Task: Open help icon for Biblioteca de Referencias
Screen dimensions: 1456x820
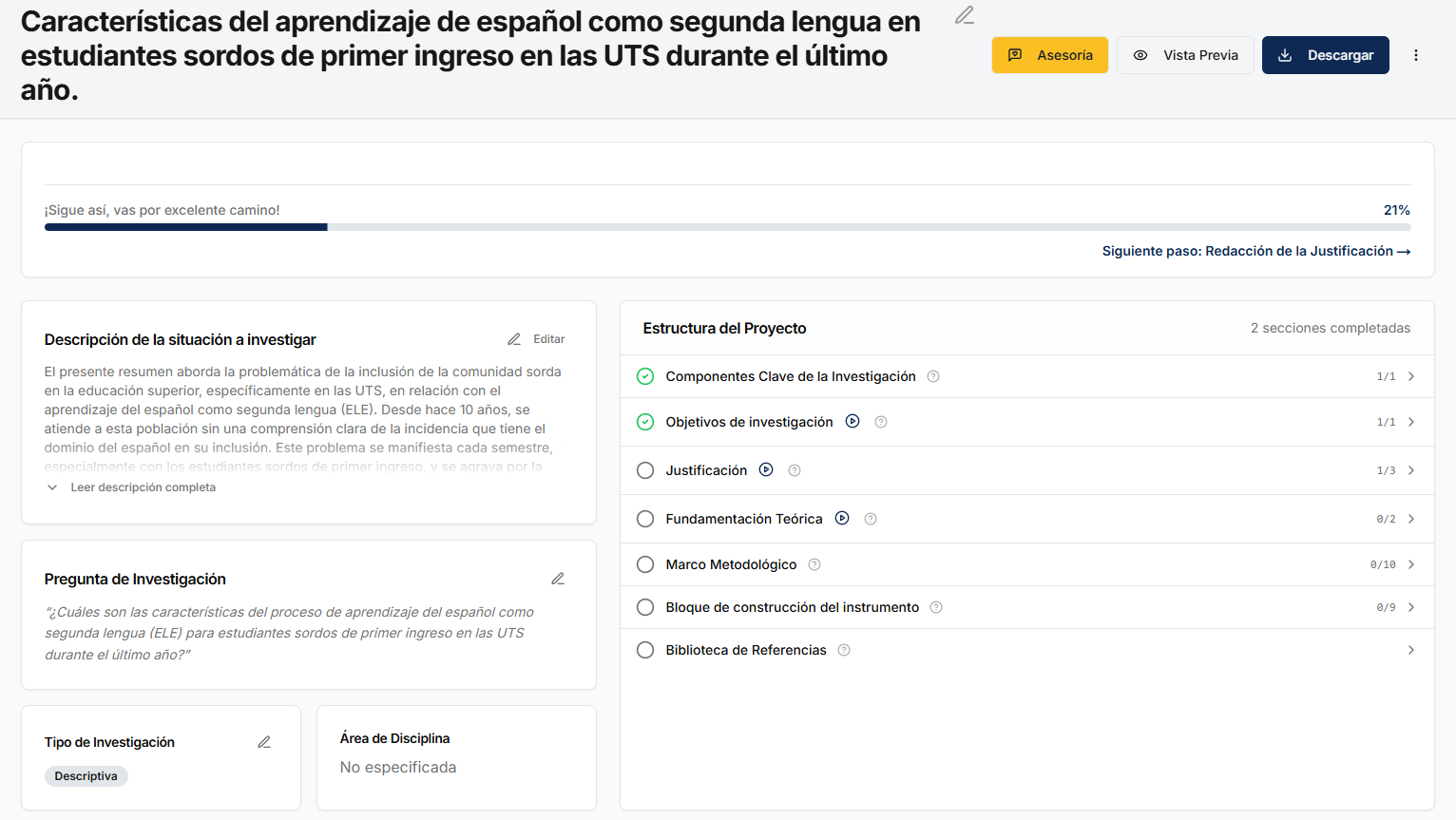Action: pyautogui.click(x=844, y=650)
